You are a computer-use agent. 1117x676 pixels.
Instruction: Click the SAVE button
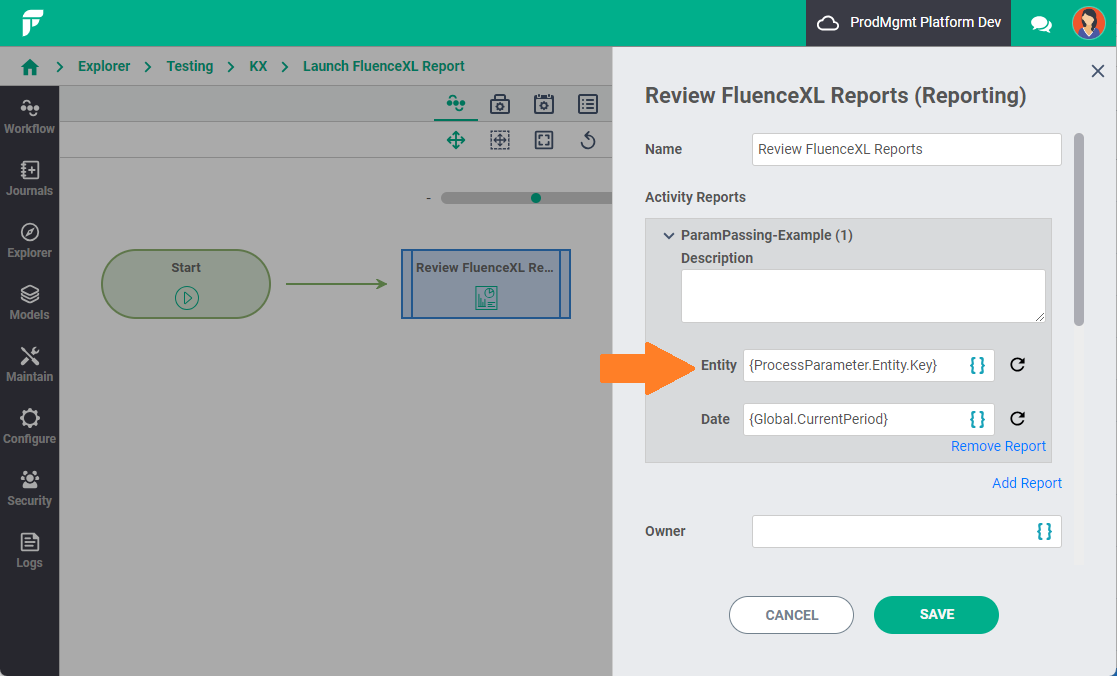click(936, 615)
